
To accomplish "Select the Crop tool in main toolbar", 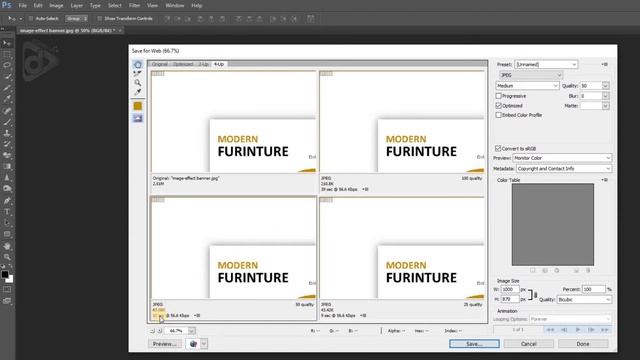I will click(7, 87).
